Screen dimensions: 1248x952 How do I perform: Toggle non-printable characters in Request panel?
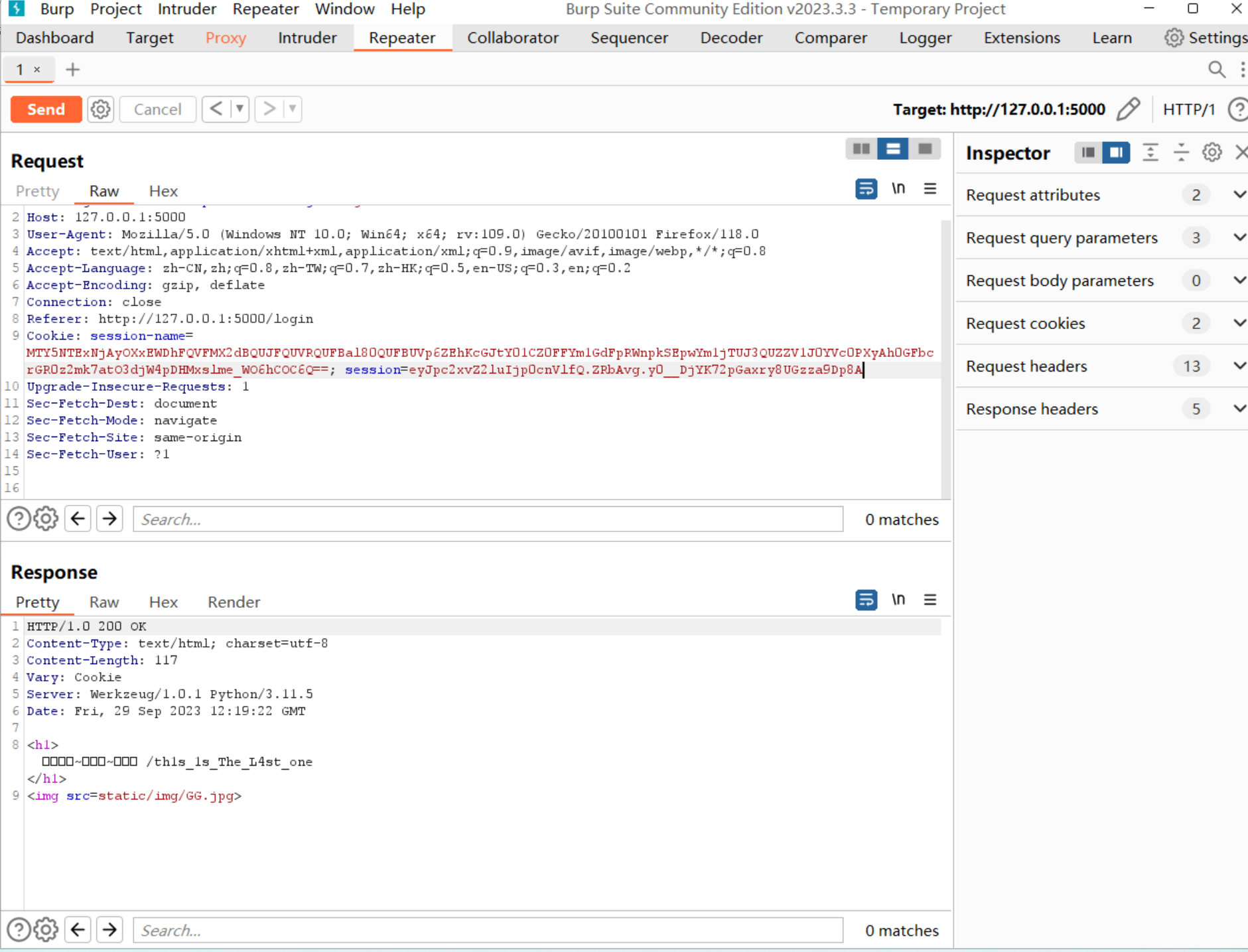(x=898, y=188)
